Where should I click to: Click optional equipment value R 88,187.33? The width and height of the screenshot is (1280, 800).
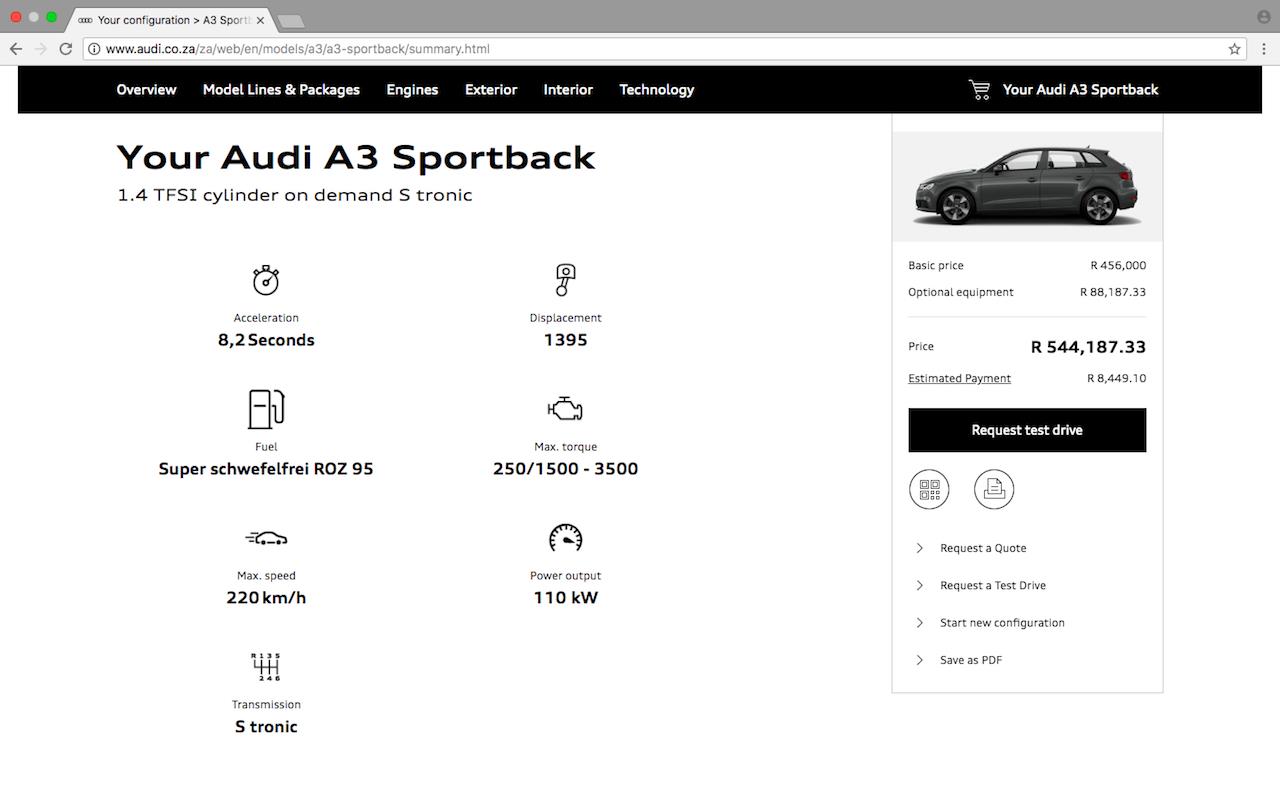(x=1113, y=292)
